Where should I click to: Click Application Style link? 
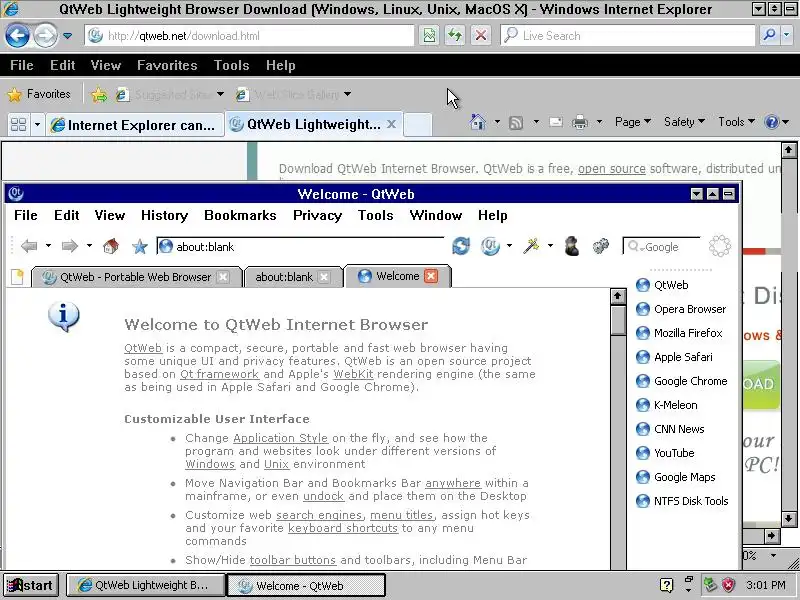[281, 438]
